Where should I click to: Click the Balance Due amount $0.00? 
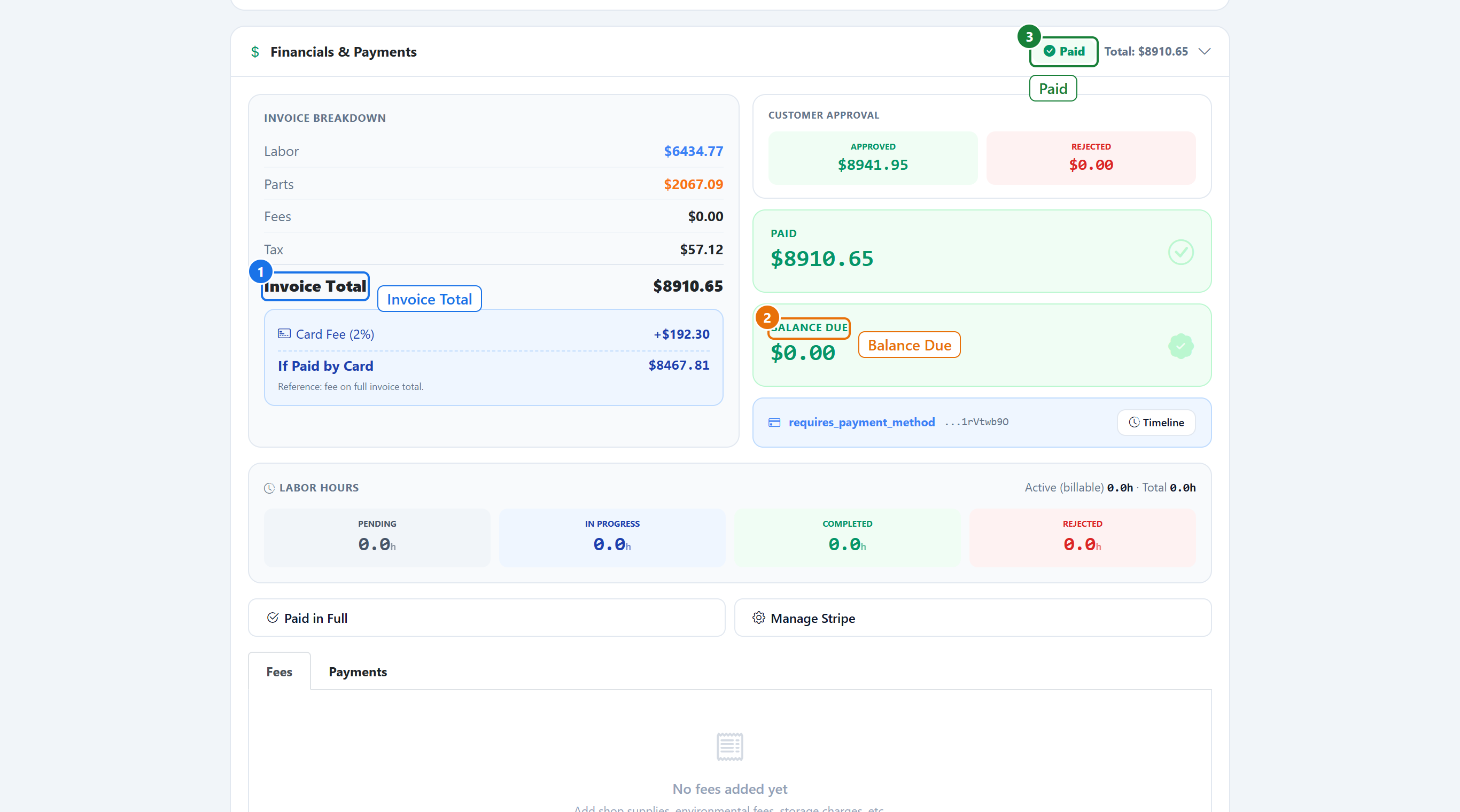click(x=803, y=353)
